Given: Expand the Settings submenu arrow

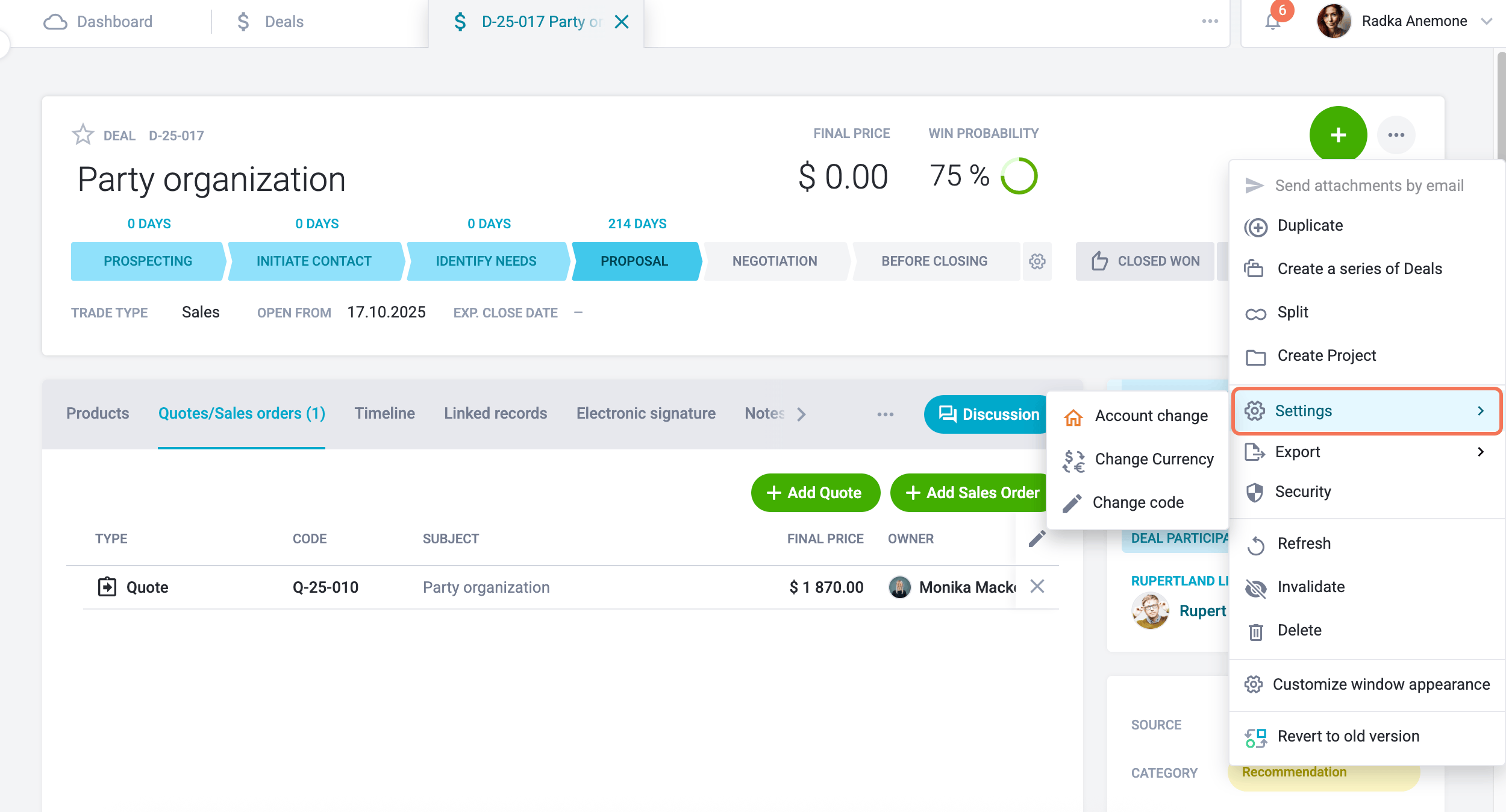Looking at the screenshot, I should (x=1481, y=411).
